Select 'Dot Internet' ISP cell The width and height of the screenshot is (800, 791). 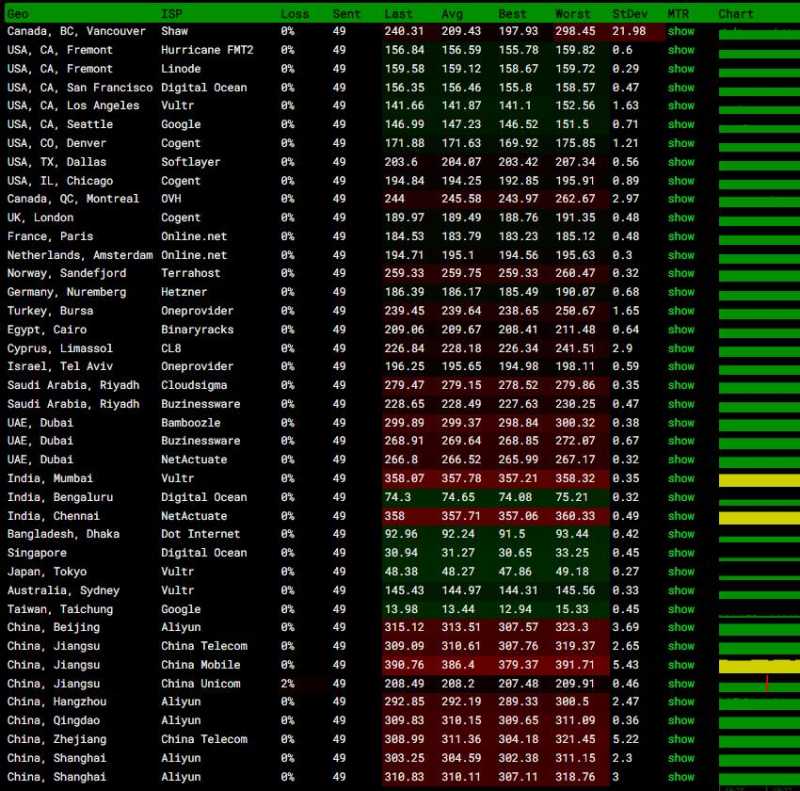click(200, 534)
